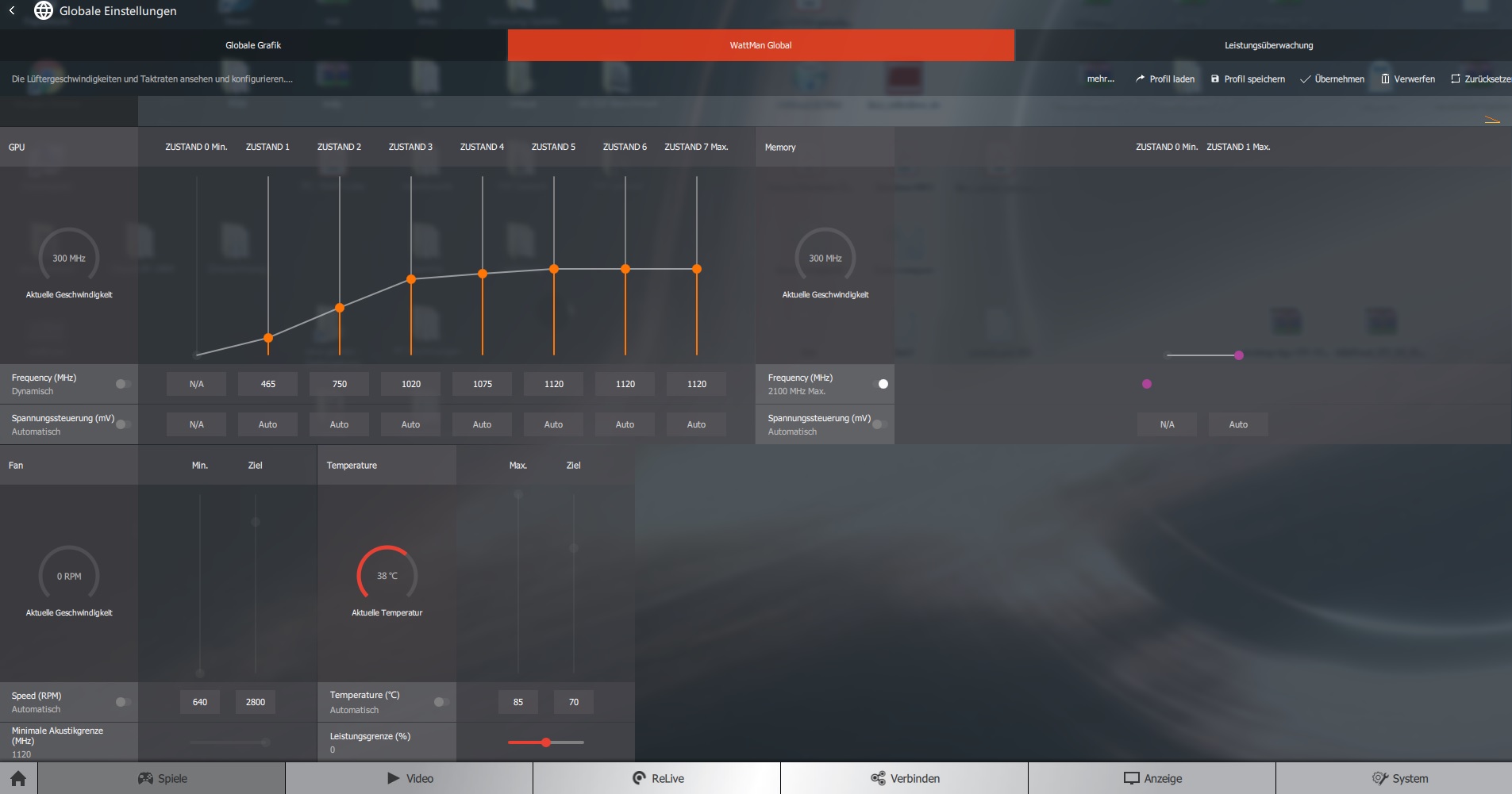Click Zustand 1 voltage Auto field

click(x=268, y=424)
